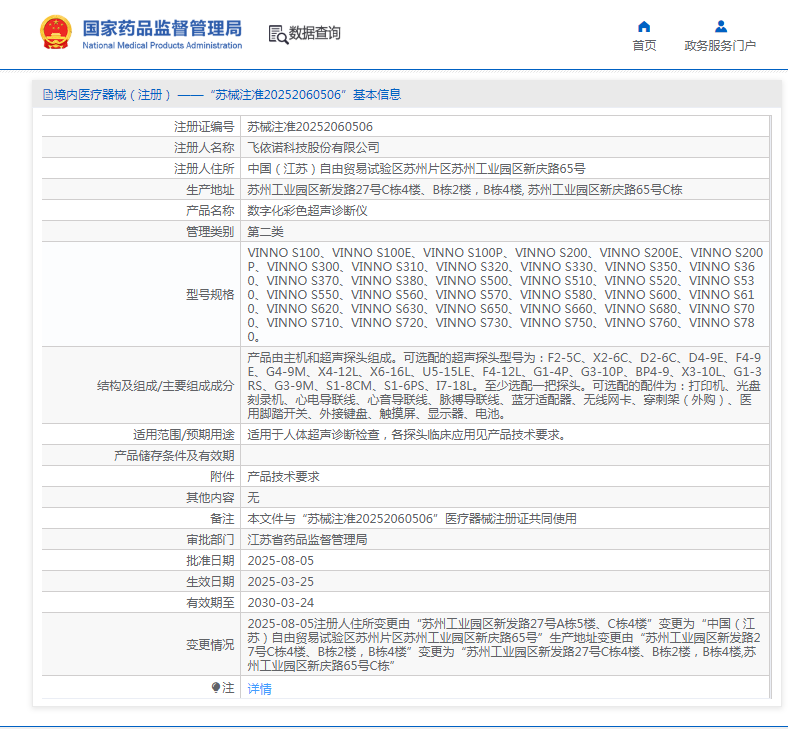Click the 国家药品监督管理局 site title
This screenshot has height=729, width=788.
click(x=160, y=27)
